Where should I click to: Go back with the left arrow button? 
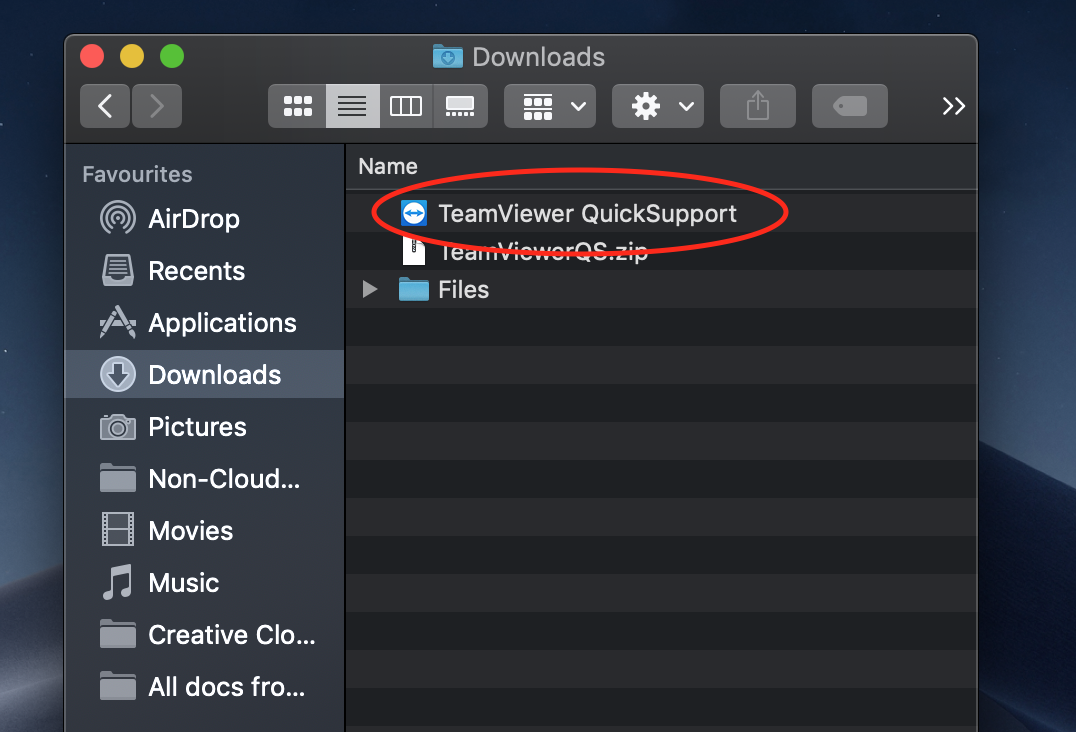(105, 106)
